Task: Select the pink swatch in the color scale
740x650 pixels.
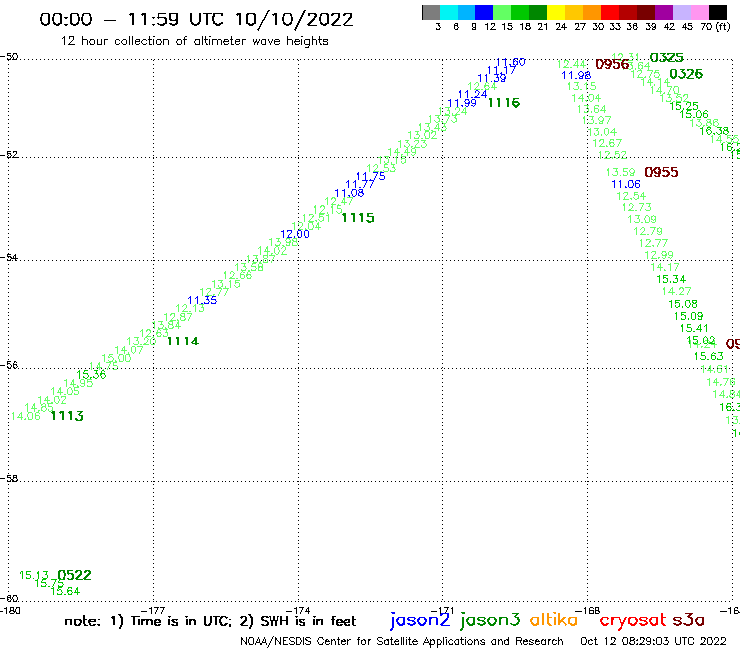Action: point(700,12)
